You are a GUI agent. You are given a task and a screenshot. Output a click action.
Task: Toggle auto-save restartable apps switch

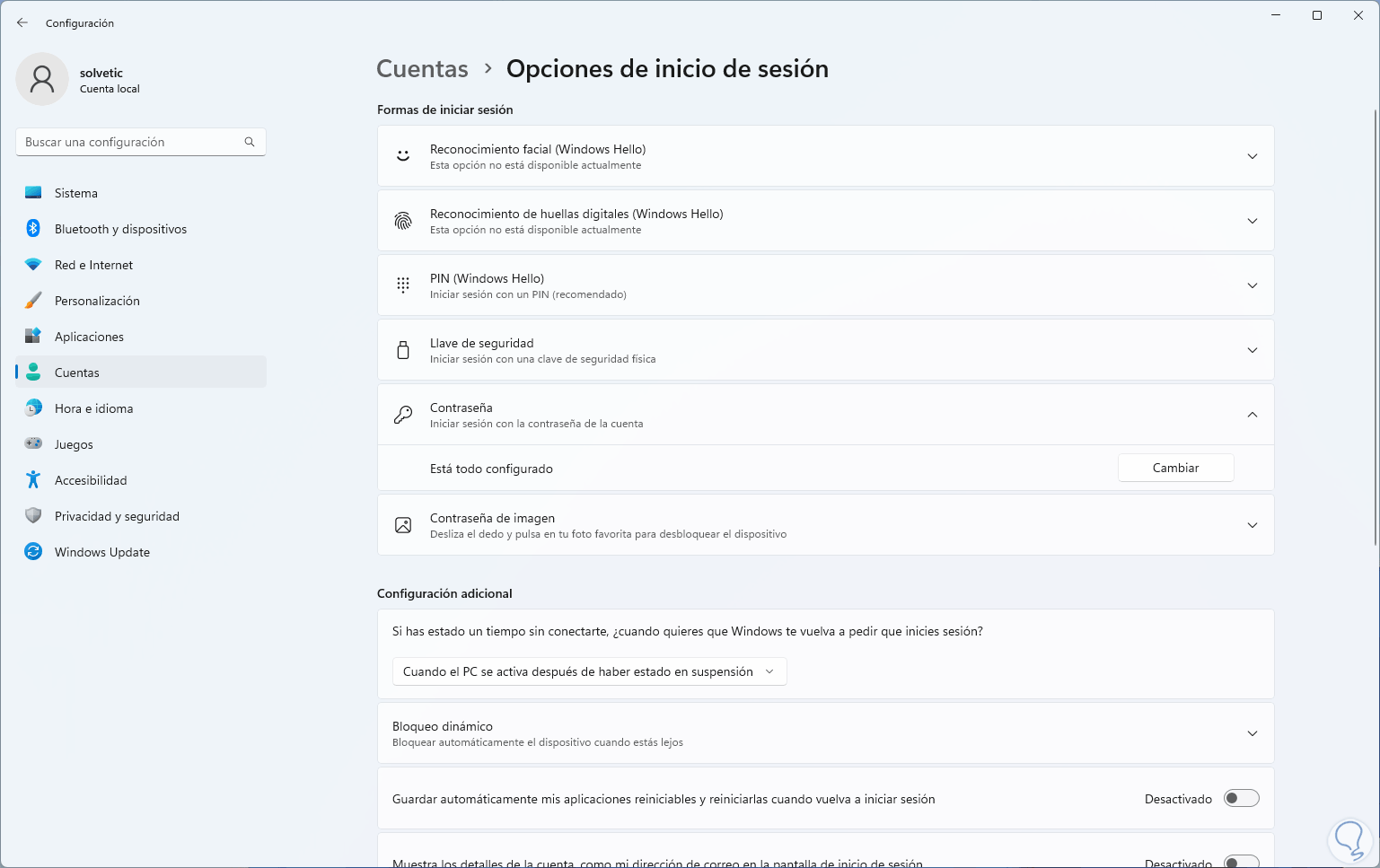(1241, 799)
